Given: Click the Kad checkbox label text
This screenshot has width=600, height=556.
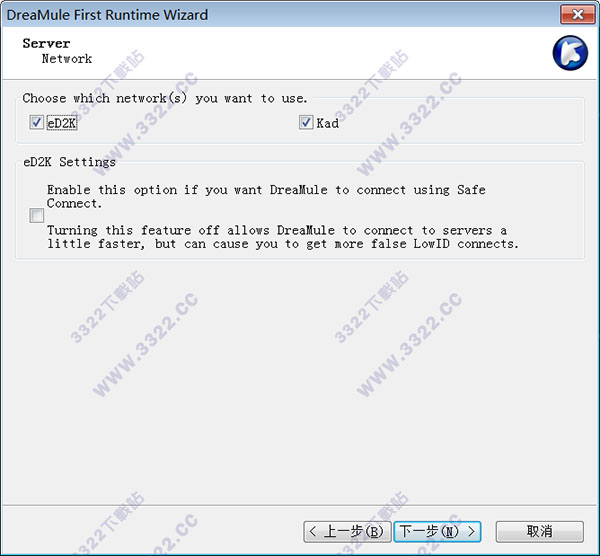Looking at the screenshot, I should 328,123.
